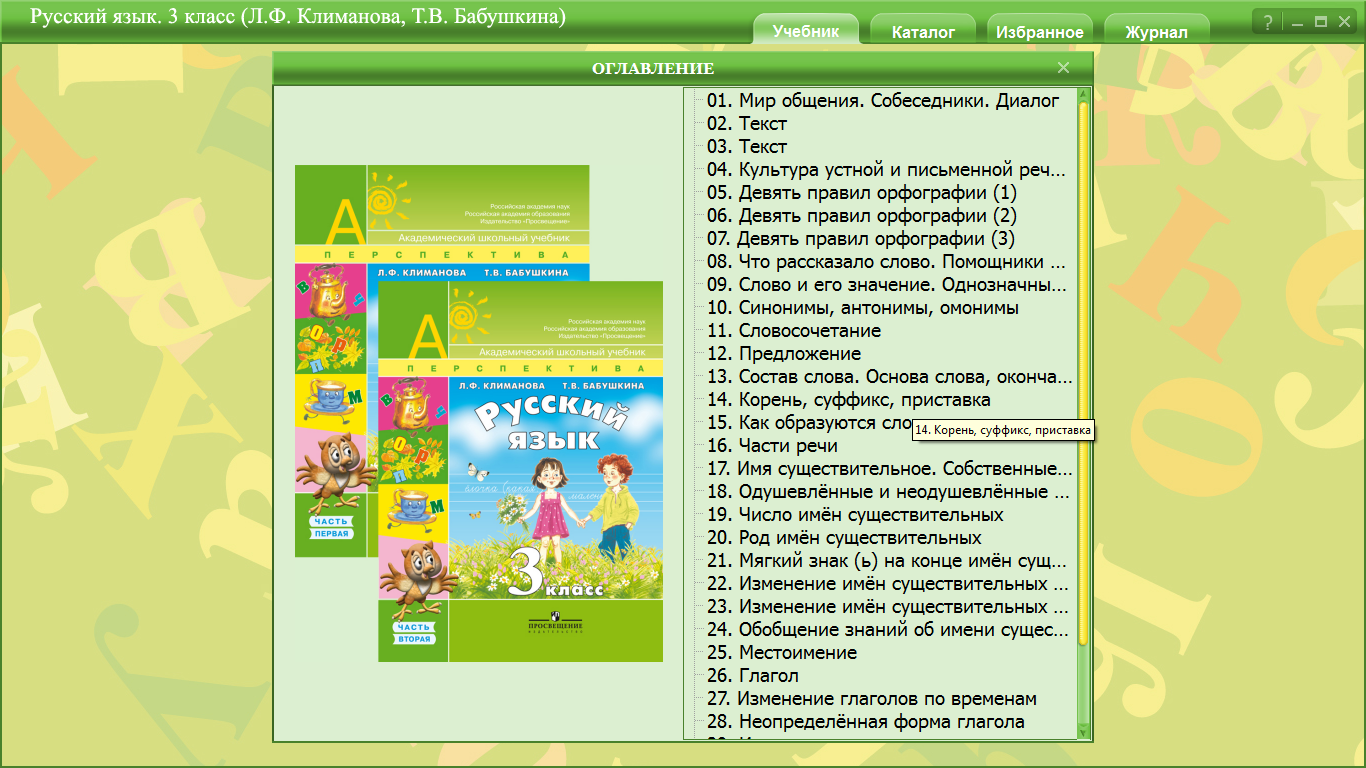Open chapter 20 Род имён существительных
1366x768 pixels.
coord(843,538)
